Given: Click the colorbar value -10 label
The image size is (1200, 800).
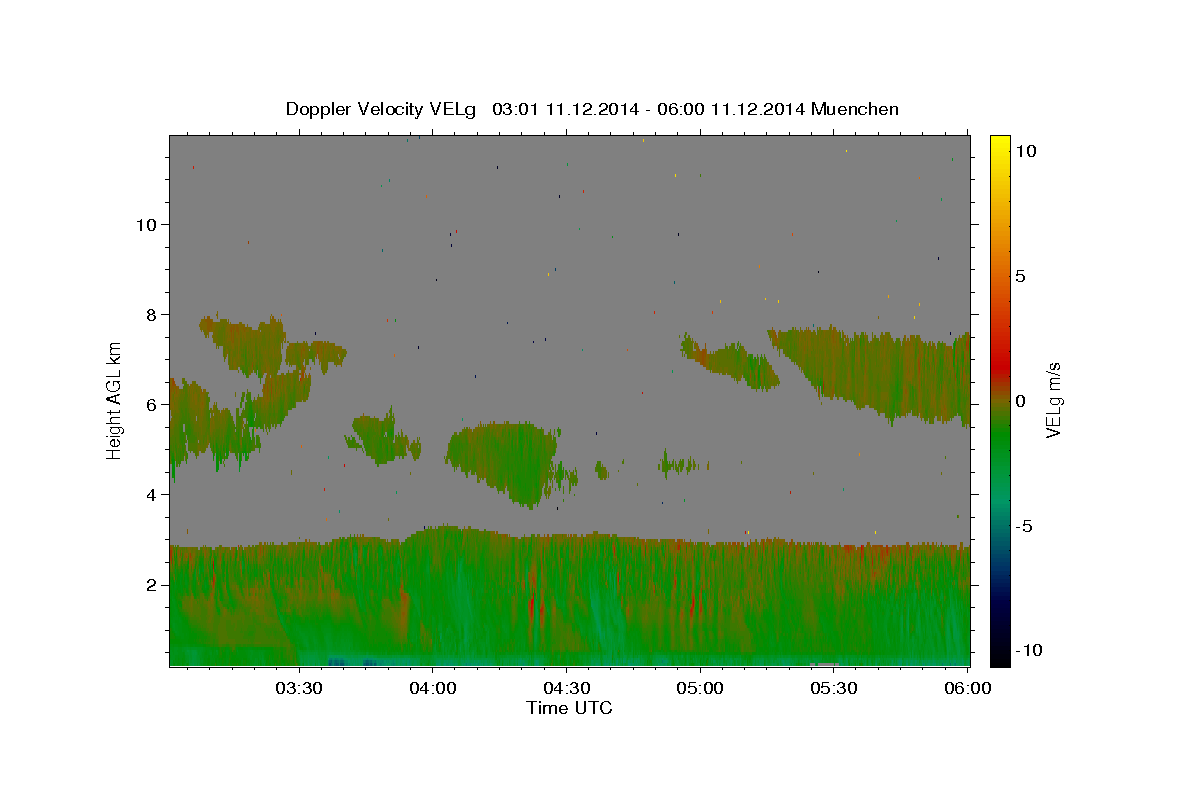Looking at the screenshot, I should click(x=1029, y=651).
